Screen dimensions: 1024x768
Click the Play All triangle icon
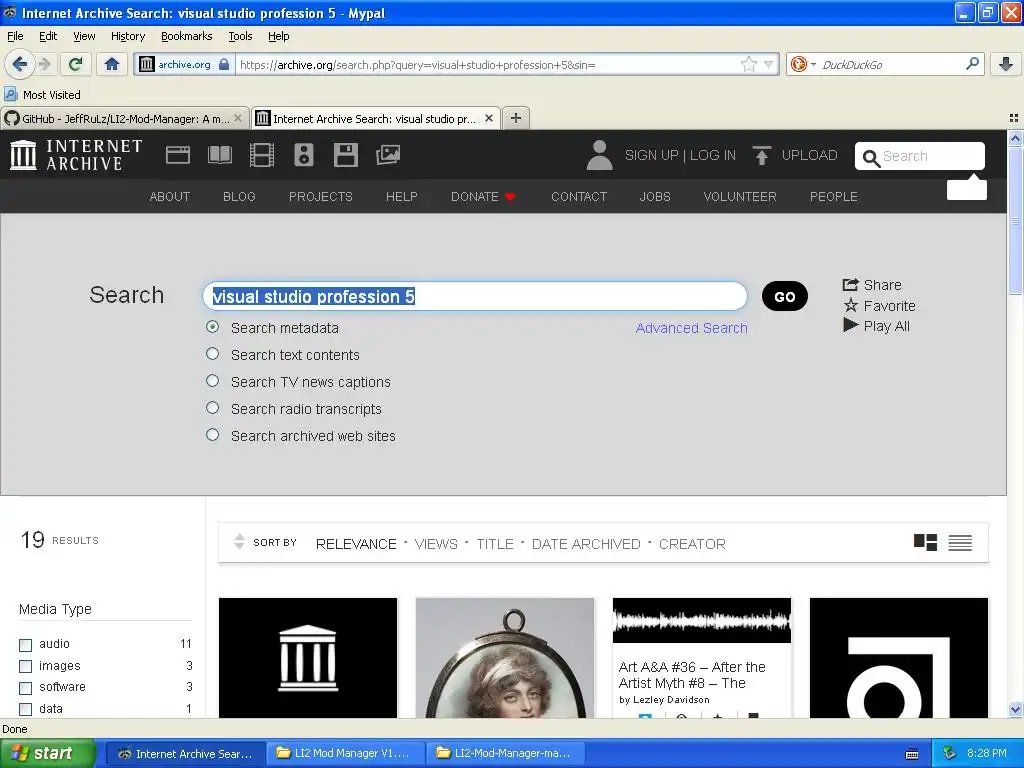pos(850,325)
